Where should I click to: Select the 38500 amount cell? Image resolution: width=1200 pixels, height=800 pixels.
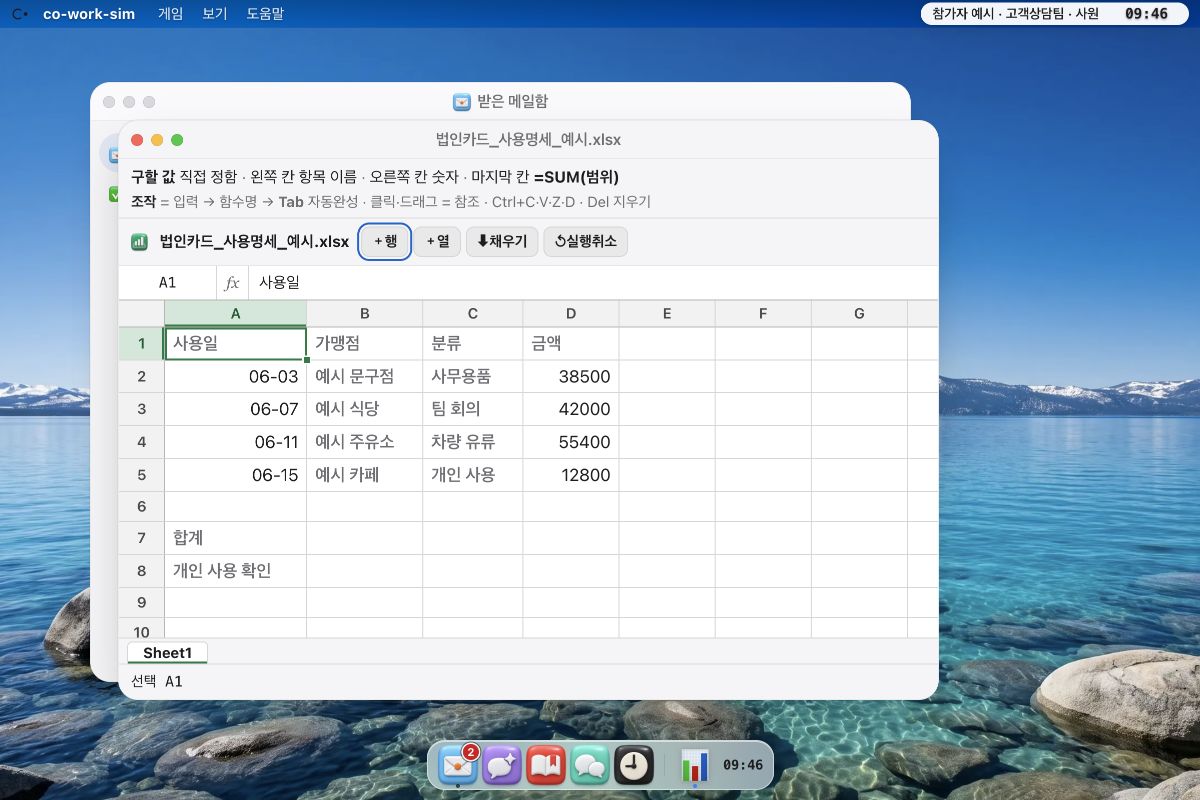point(570,377)
